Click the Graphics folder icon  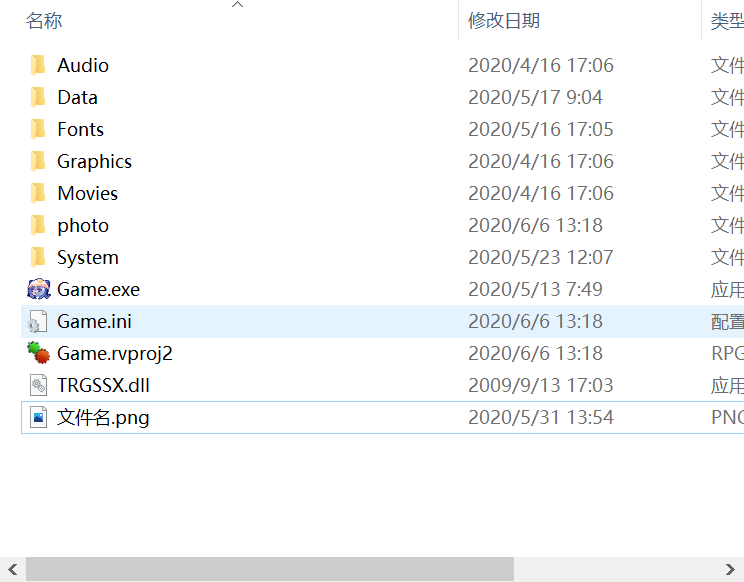(x=38, y=161)
